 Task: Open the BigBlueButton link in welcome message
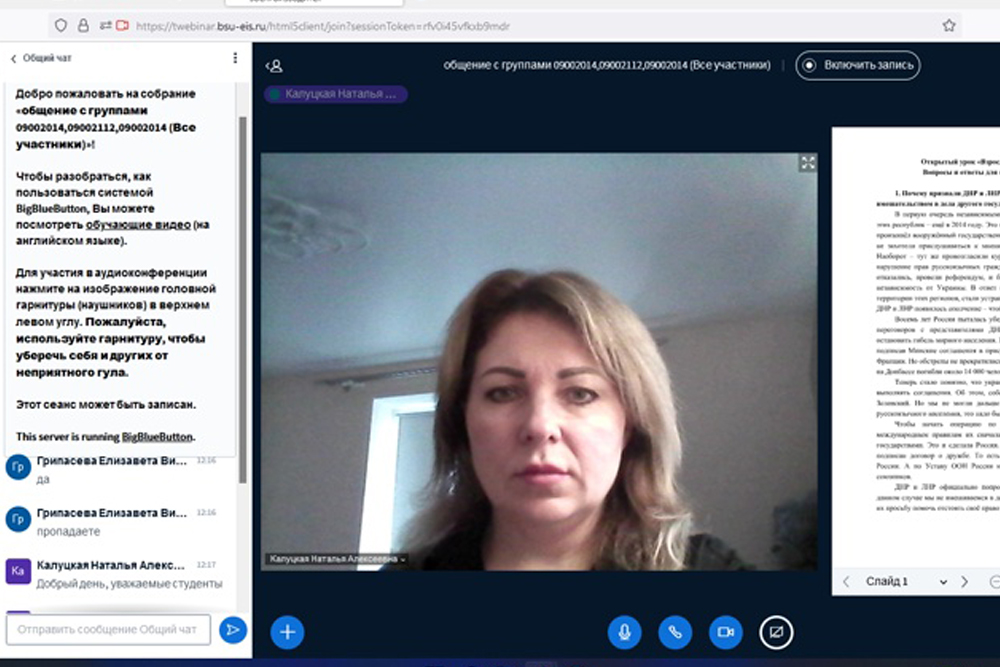pos(157,437)
